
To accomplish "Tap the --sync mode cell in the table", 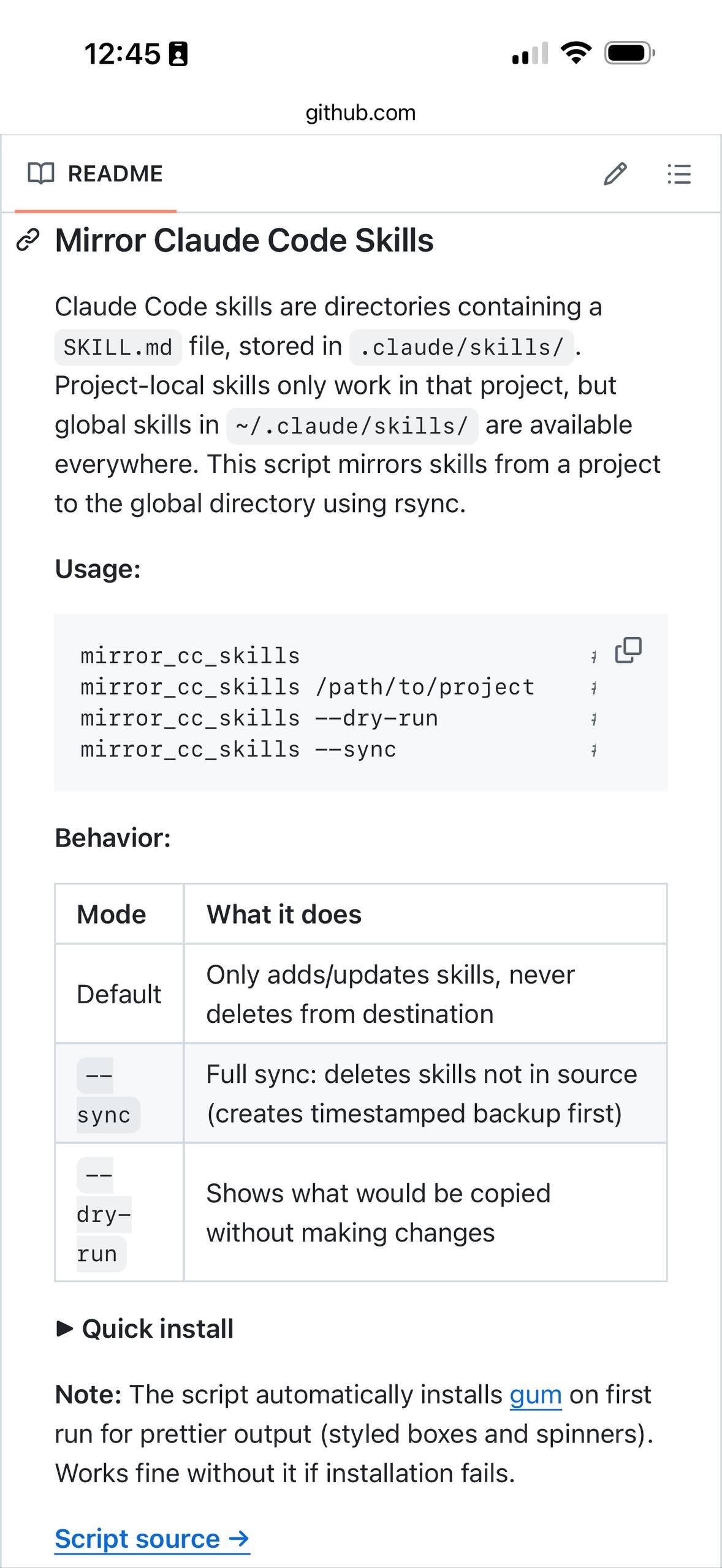I will click(x=107, y=1094).
